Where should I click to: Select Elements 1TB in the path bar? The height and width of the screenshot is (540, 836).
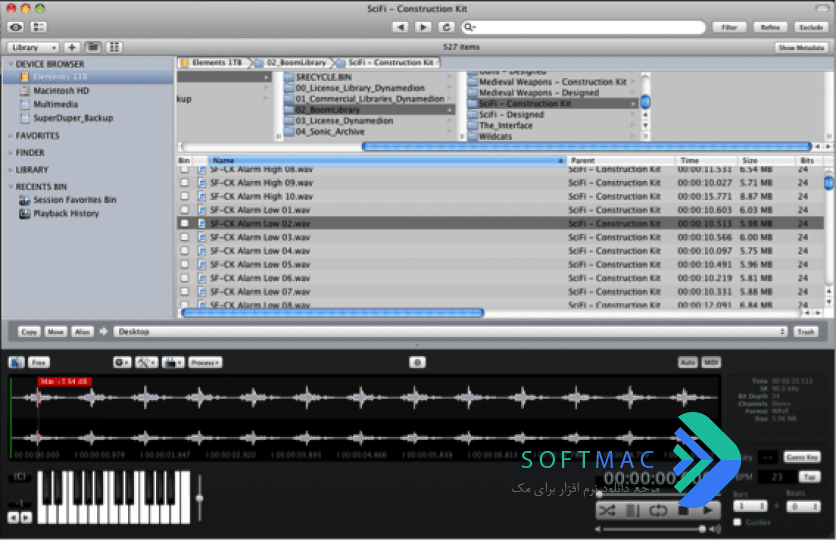click(212, 63)
